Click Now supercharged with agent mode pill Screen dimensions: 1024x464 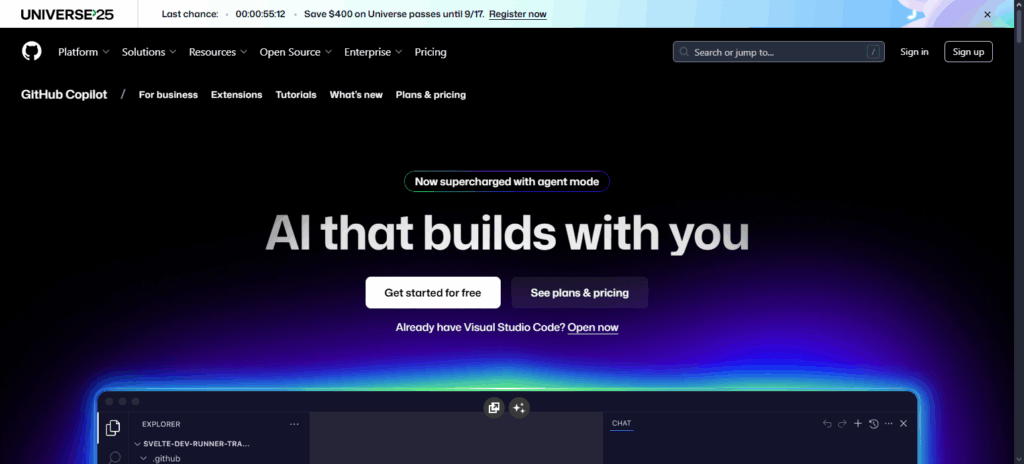[x=507, y=182]
